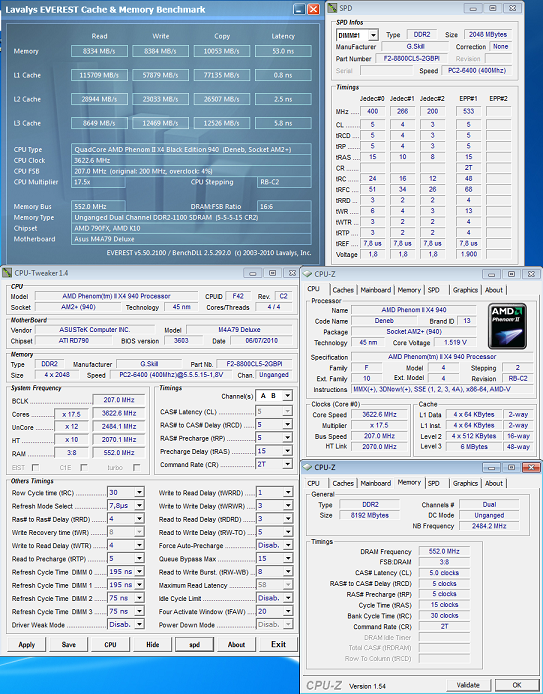Click the Apply button in CPU-Tweaker
The image size is (543, 694).
(x=27, y=644)
